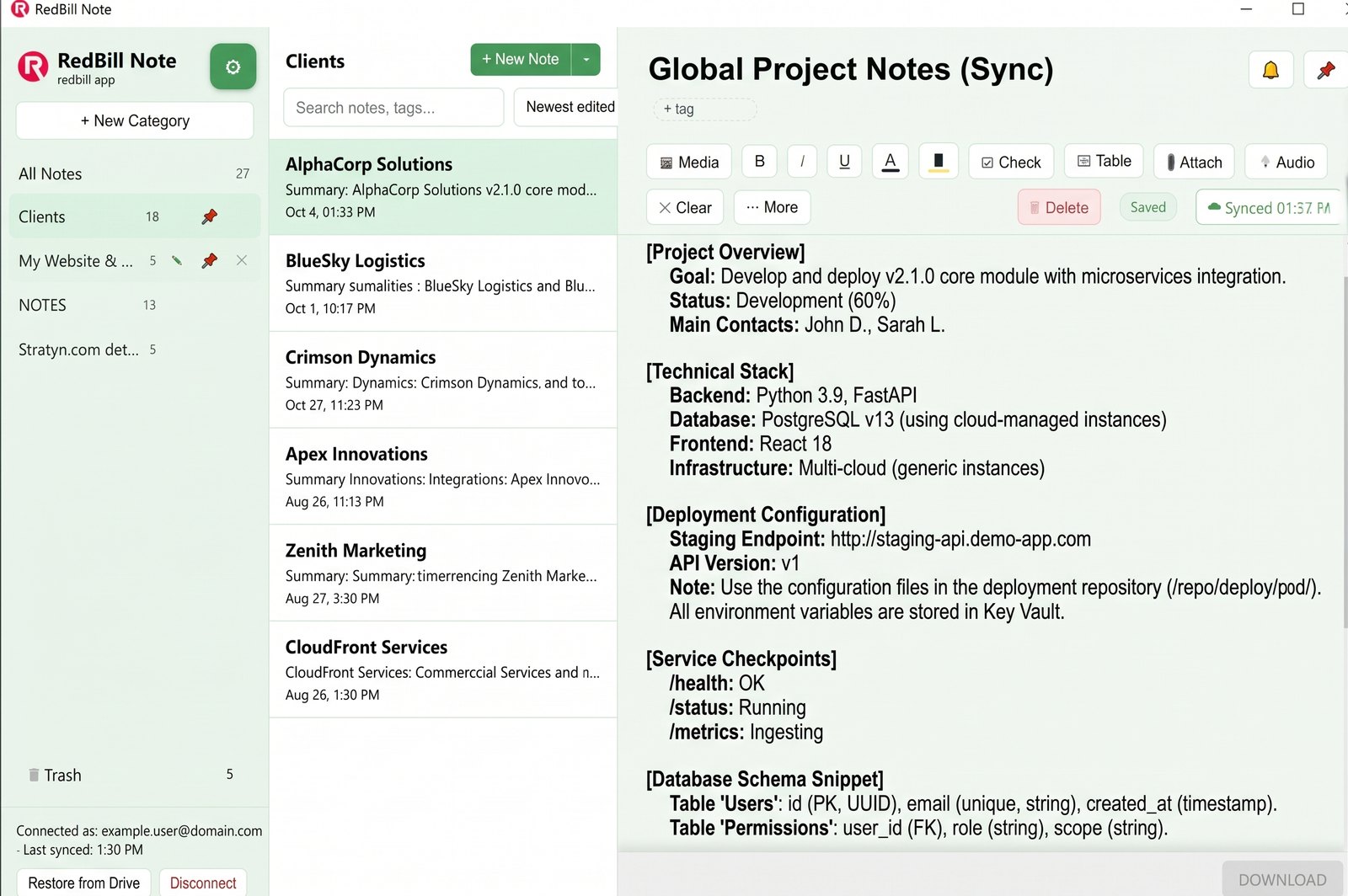
Task: Toggle italic formatting
Action: pos(802,162)
